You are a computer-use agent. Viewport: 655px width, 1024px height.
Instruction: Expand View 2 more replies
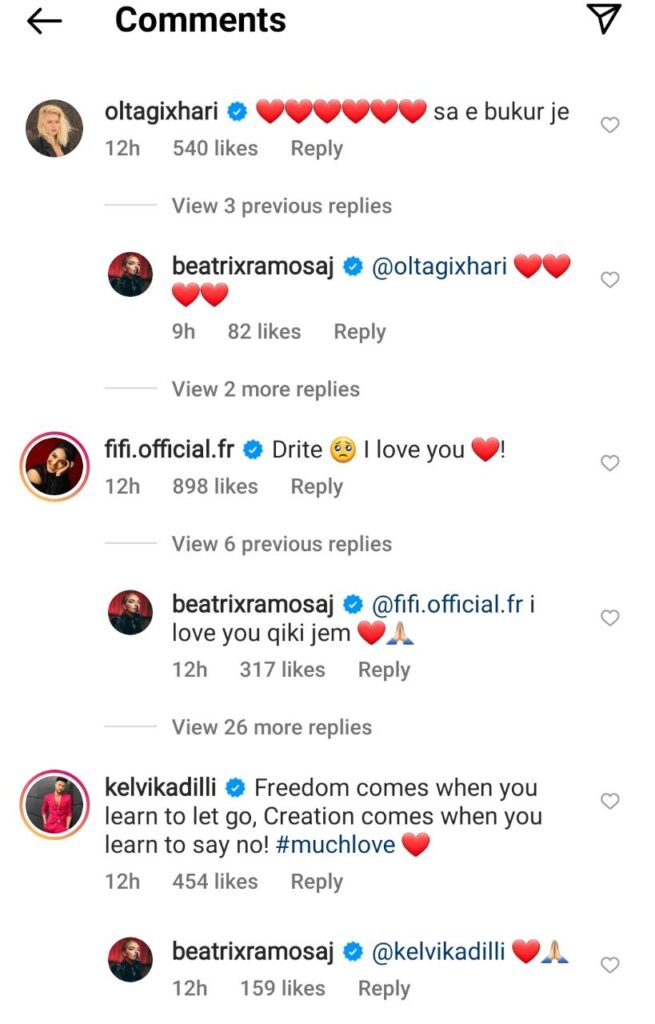pos(265,389)
